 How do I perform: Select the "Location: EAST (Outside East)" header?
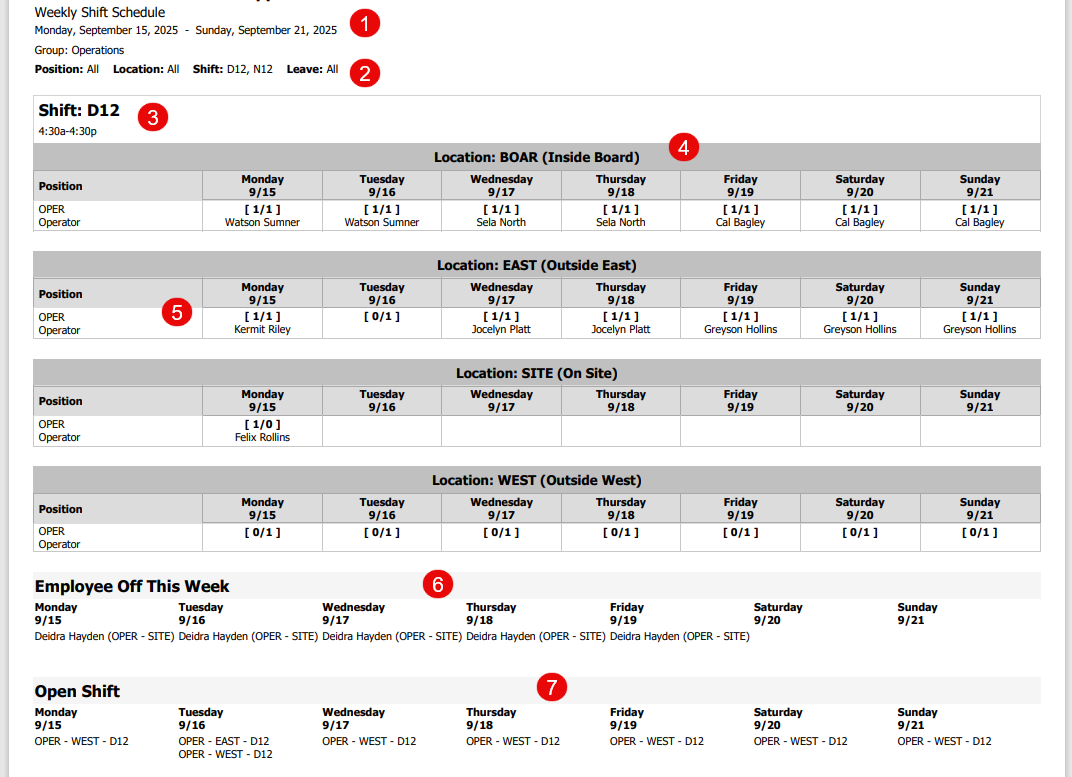click(537, 265)
